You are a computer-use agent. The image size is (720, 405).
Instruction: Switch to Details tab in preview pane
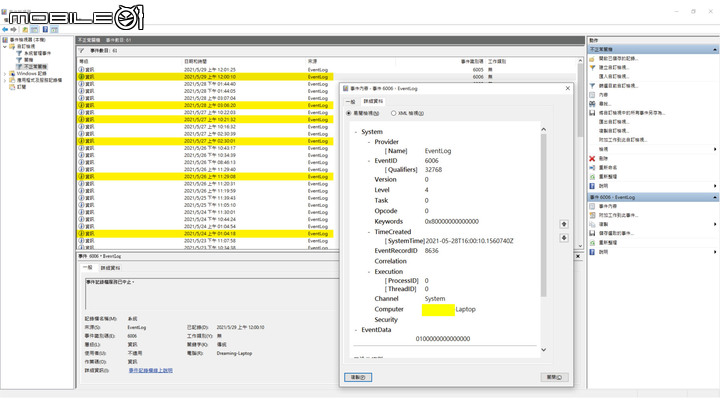point(110,268)
